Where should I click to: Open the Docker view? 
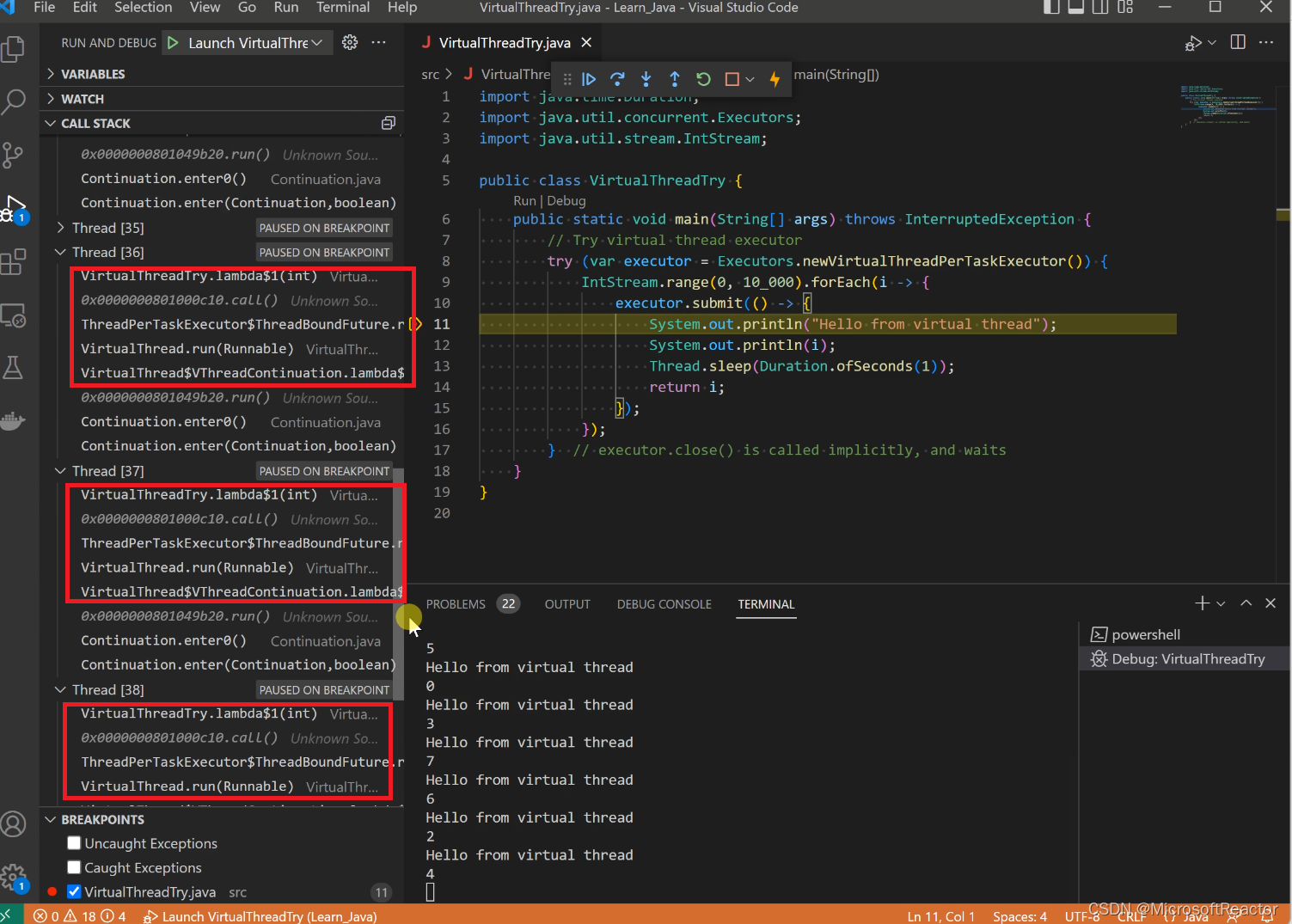(14, 421)
